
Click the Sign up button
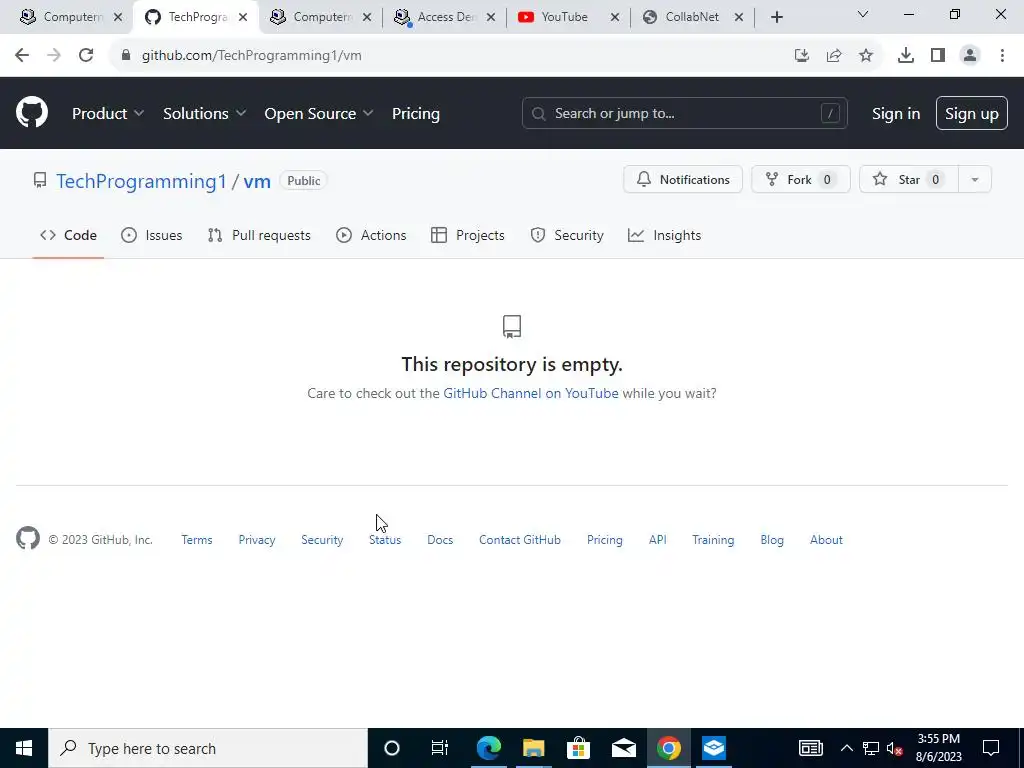coord(971,114)
